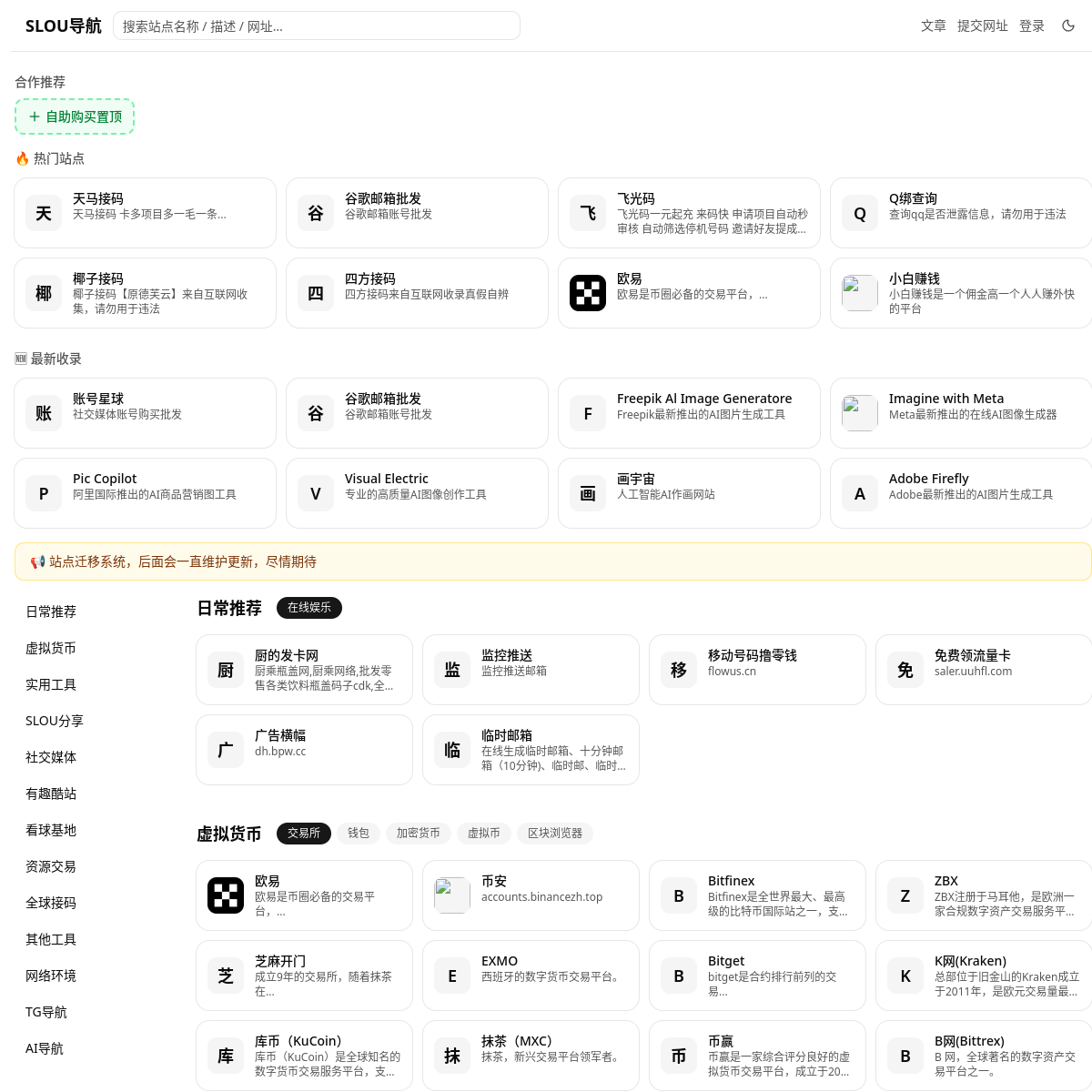Go to 网络环境 in sidebar
The height and width of the screenshot is (1092, 1092).
tap(51, 976)
